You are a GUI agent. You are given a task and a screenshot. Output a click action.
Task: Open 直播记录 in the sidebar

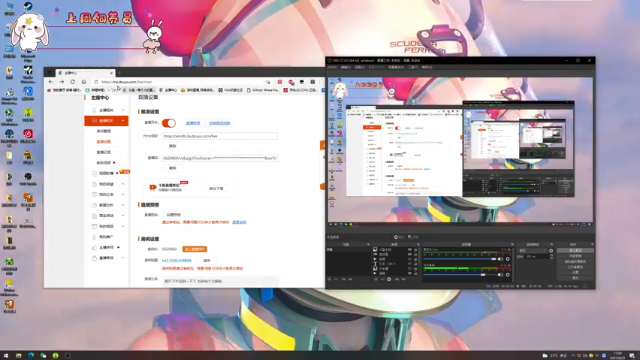[104, 152]
